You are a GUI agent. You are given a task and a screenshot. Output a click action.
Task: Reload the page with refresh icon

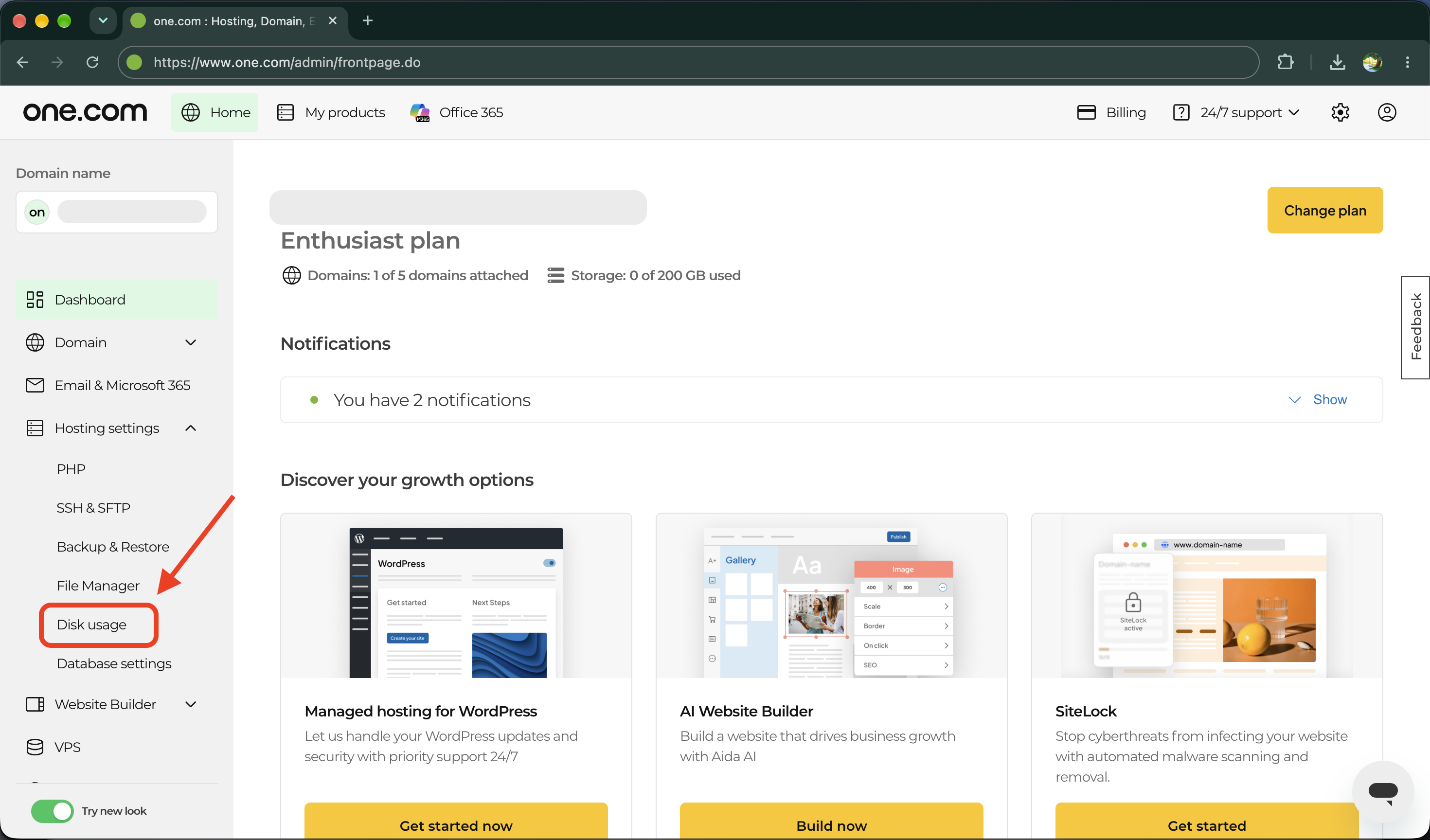click(92, 62)
